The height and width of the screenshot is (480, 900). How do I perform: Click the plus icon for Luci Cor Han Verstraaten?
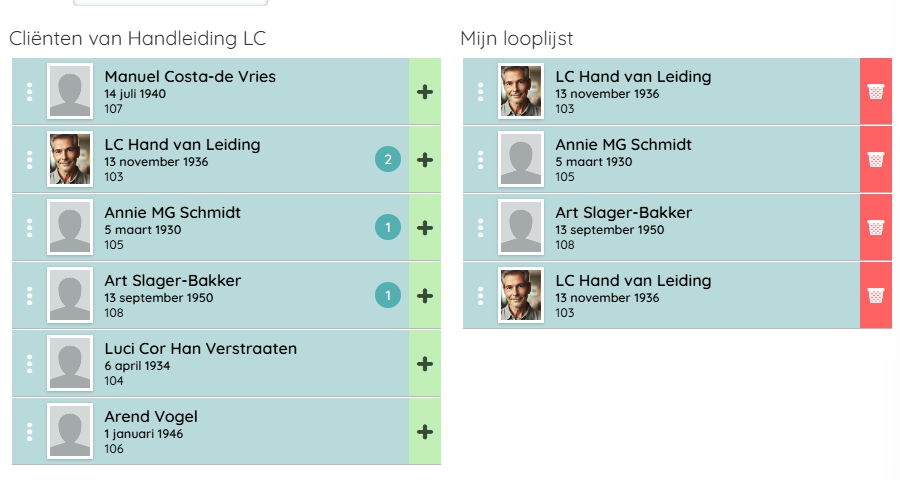(425, 364)
